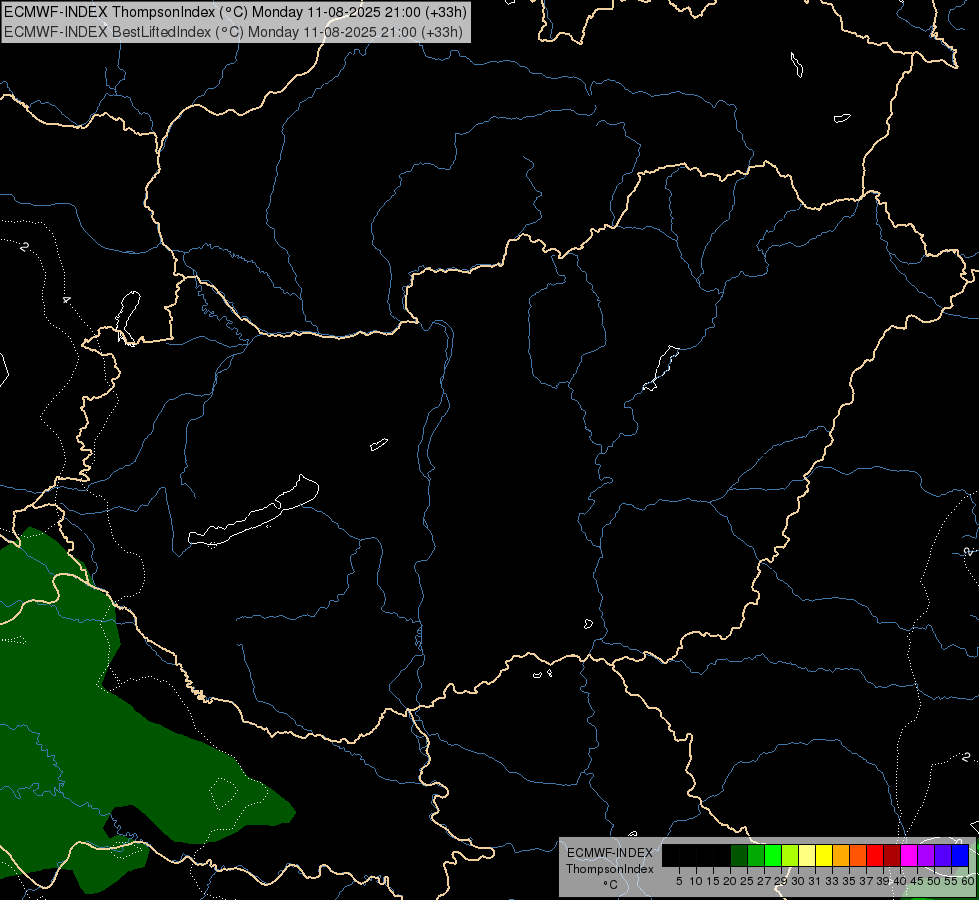
Task: Select the bright green 27–29 legend swatch
Action: pos(773,855)
